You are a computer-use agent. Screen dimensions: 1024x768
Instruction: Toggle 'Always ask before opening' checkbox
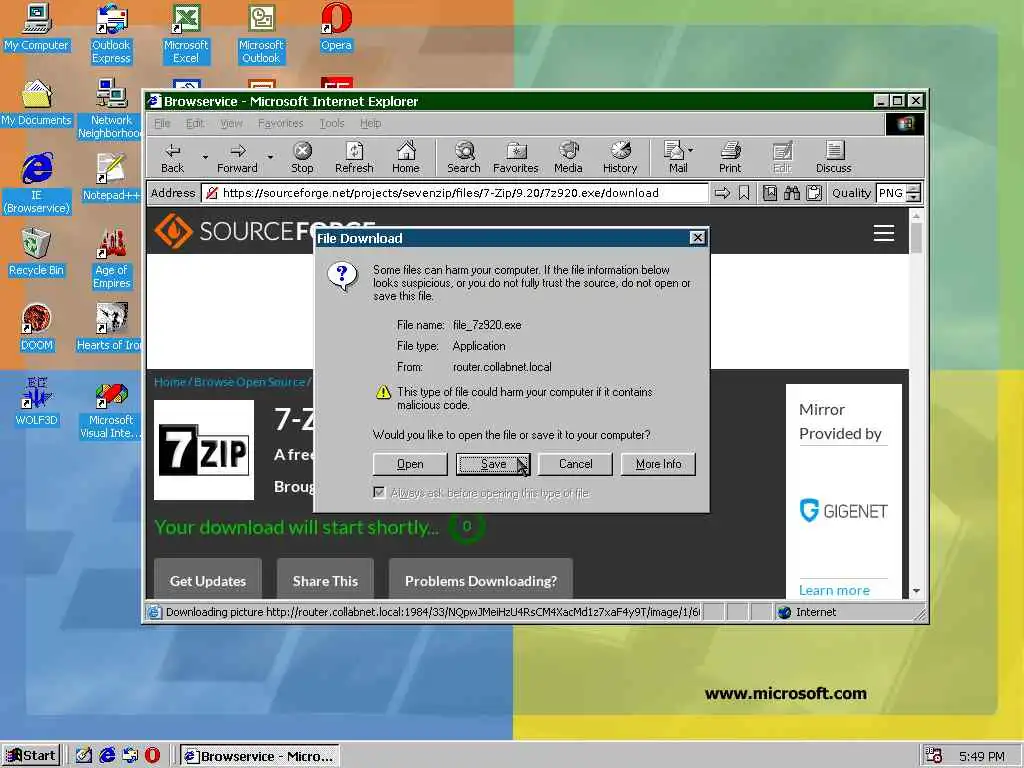[x=379, y=492]
